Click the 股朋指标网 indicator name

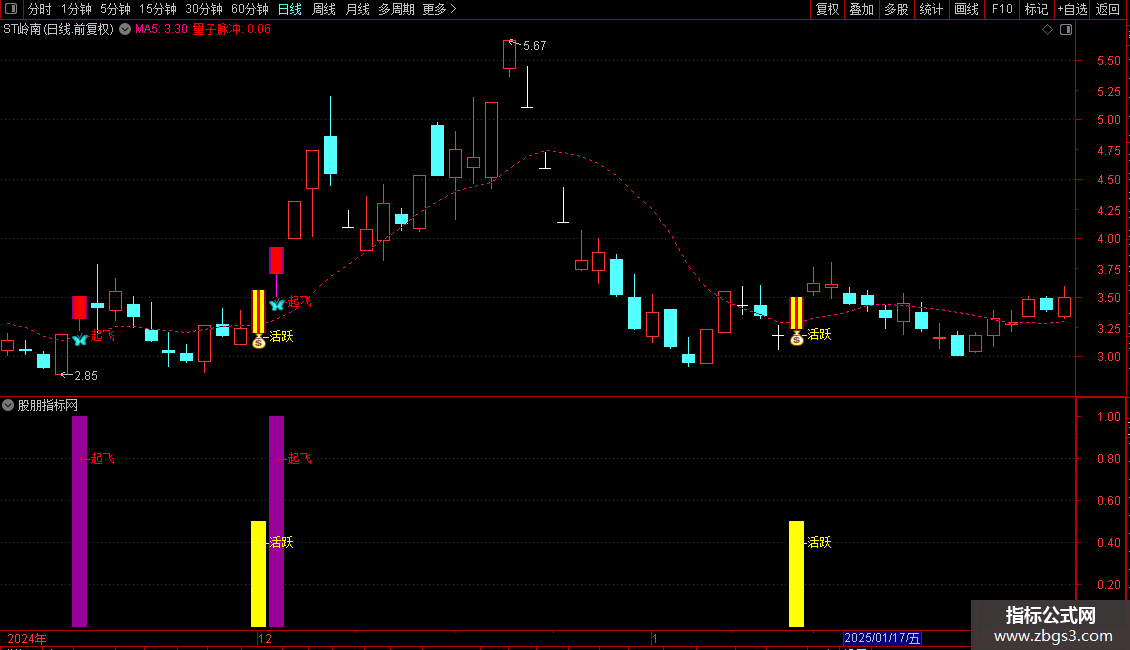tap(48, 406)
